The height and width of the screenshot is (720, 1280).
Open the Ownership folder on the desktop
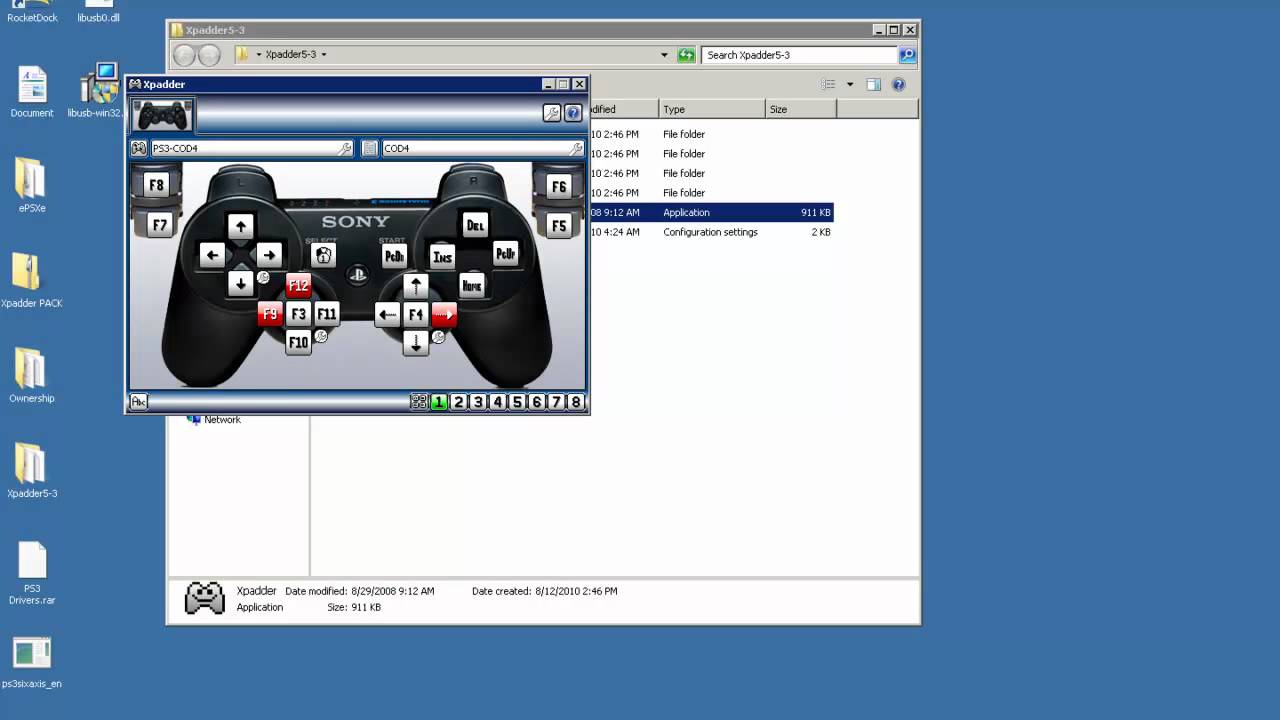tap(32, 375)
